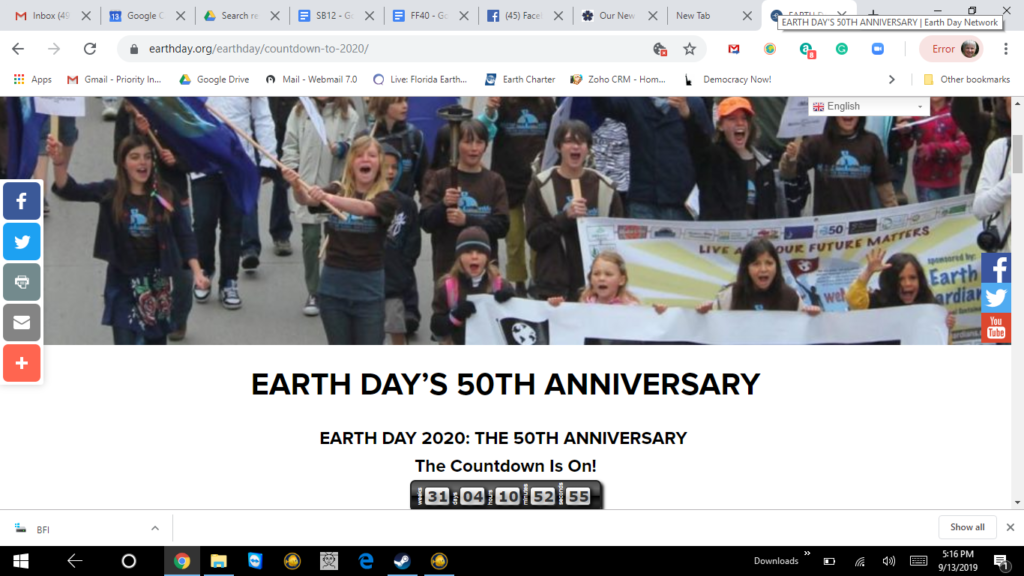The image size is (1024, 576).
Task: Open the language selector showing English
Action: (x=869, y=106)
